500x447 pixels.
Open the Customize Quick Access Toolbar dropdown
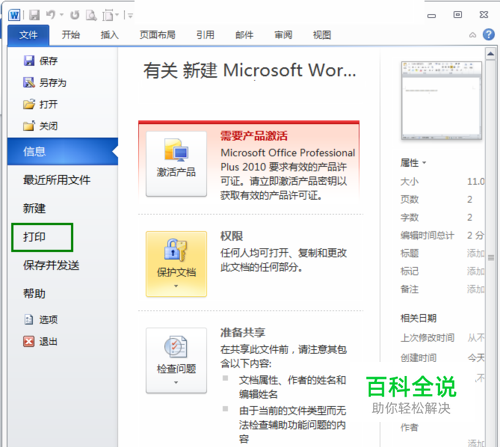tap(129, 15)
